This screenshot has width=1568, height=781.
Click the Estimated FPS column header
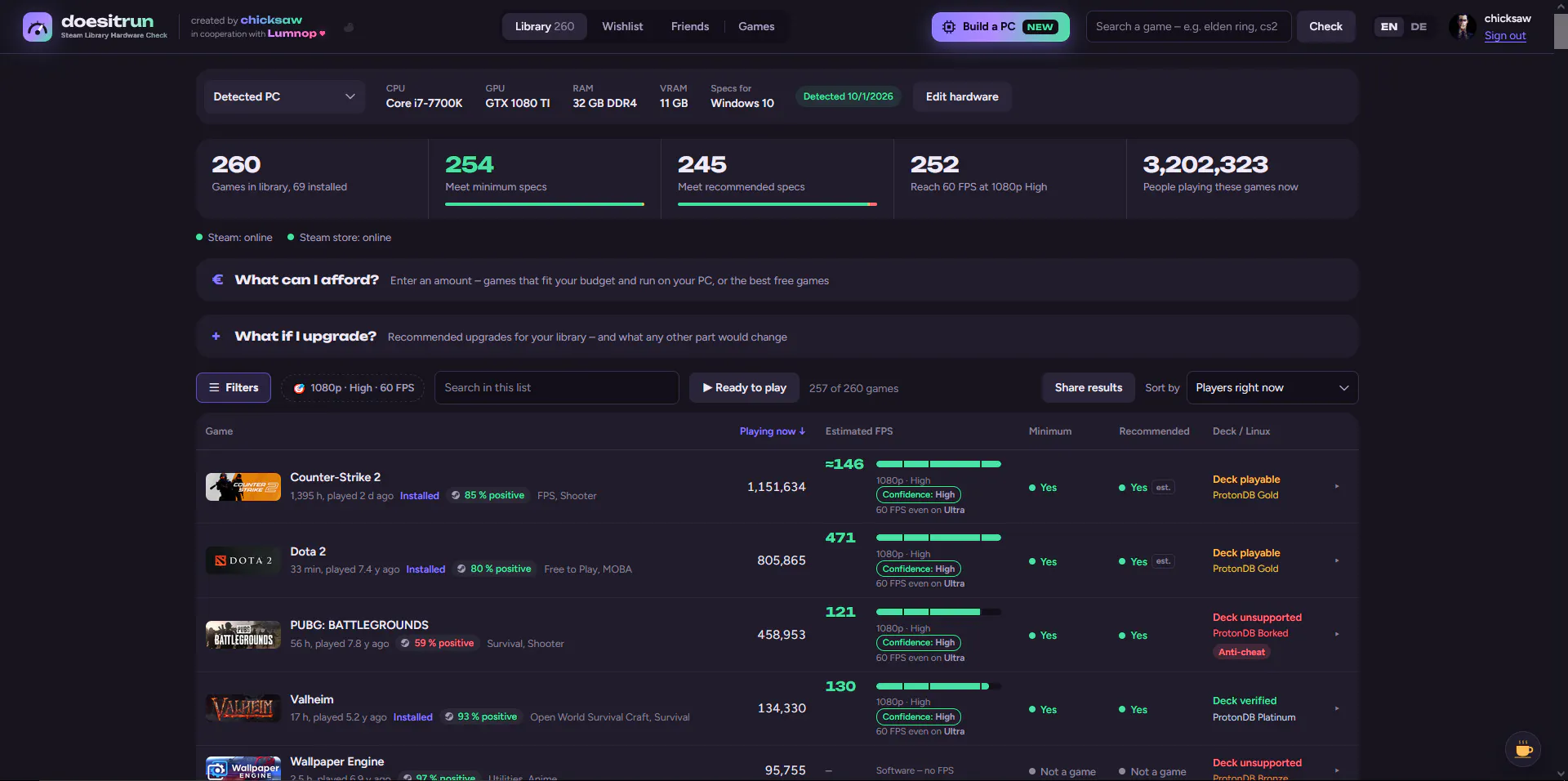pos(858,431)
